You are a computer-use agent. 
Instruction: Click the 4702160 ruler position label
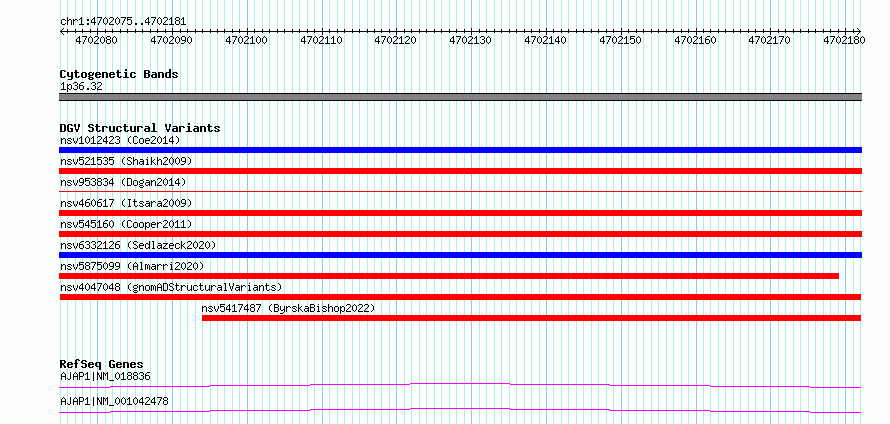coord(695,40)
